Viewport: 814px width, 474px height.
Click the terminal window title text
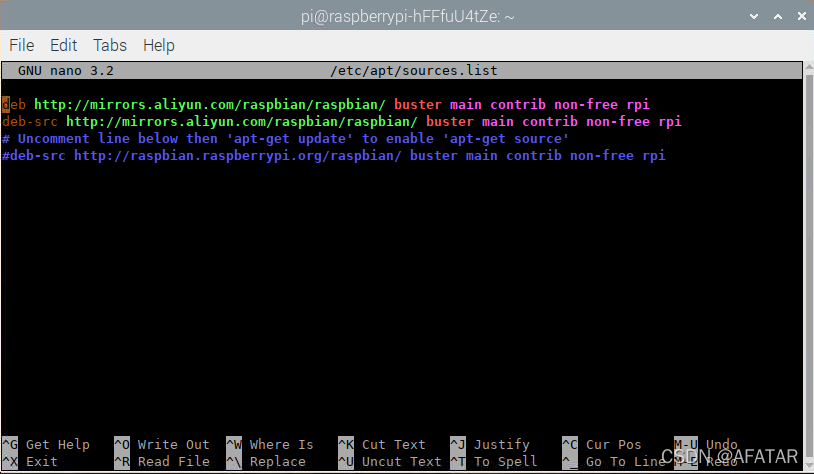(x=408, y=17)
